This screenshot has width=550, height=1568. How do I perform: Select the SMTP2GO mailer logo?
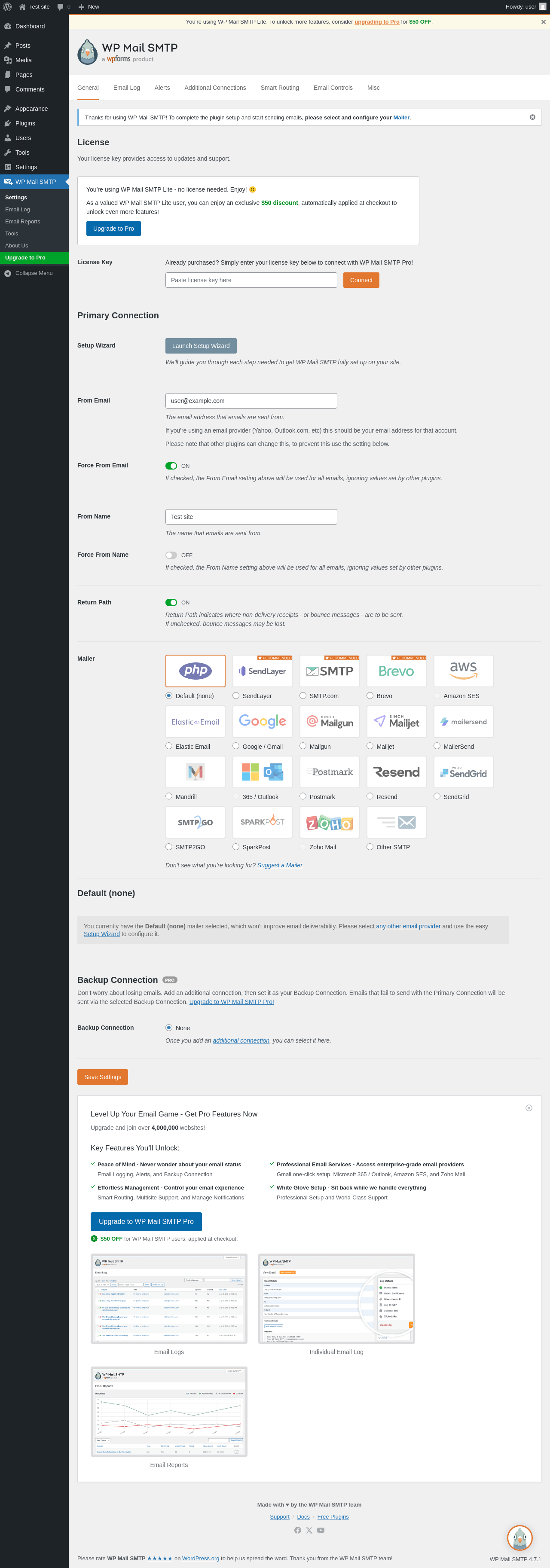coord(195,822)
